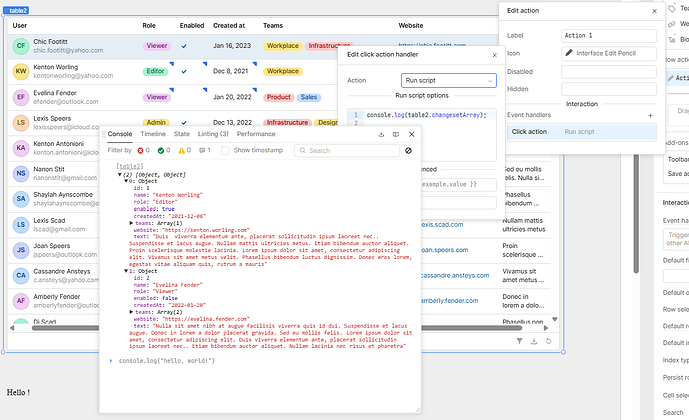Click table horizontal scroll right arrow
This screenshot has width=689, height=420.
click(x=546, y=328)
